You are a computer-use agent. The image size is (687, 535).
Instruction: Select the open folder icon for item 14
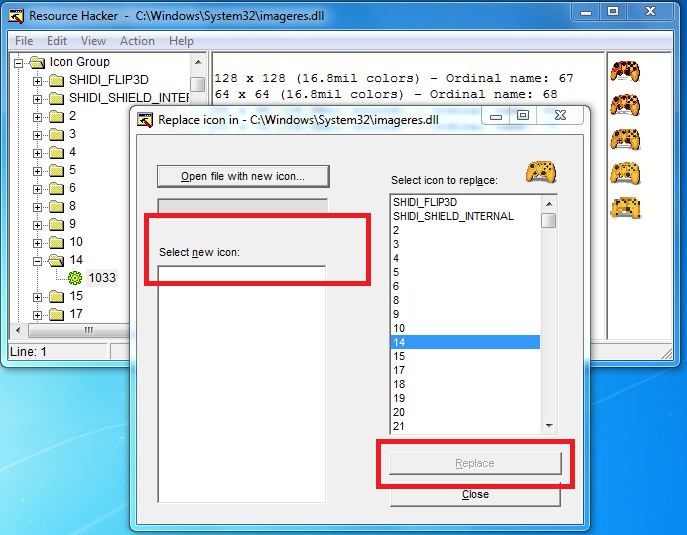point(56,260)
